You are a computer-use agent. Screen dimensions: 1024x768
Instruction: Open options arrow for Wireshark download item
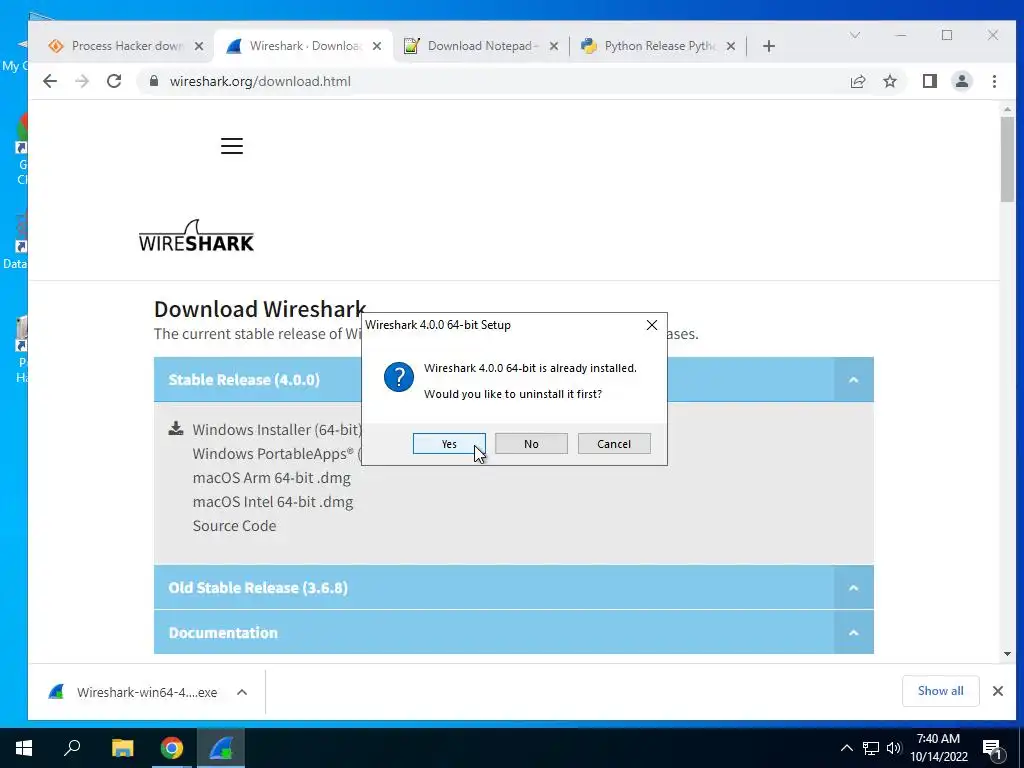(x=242, y=692)
